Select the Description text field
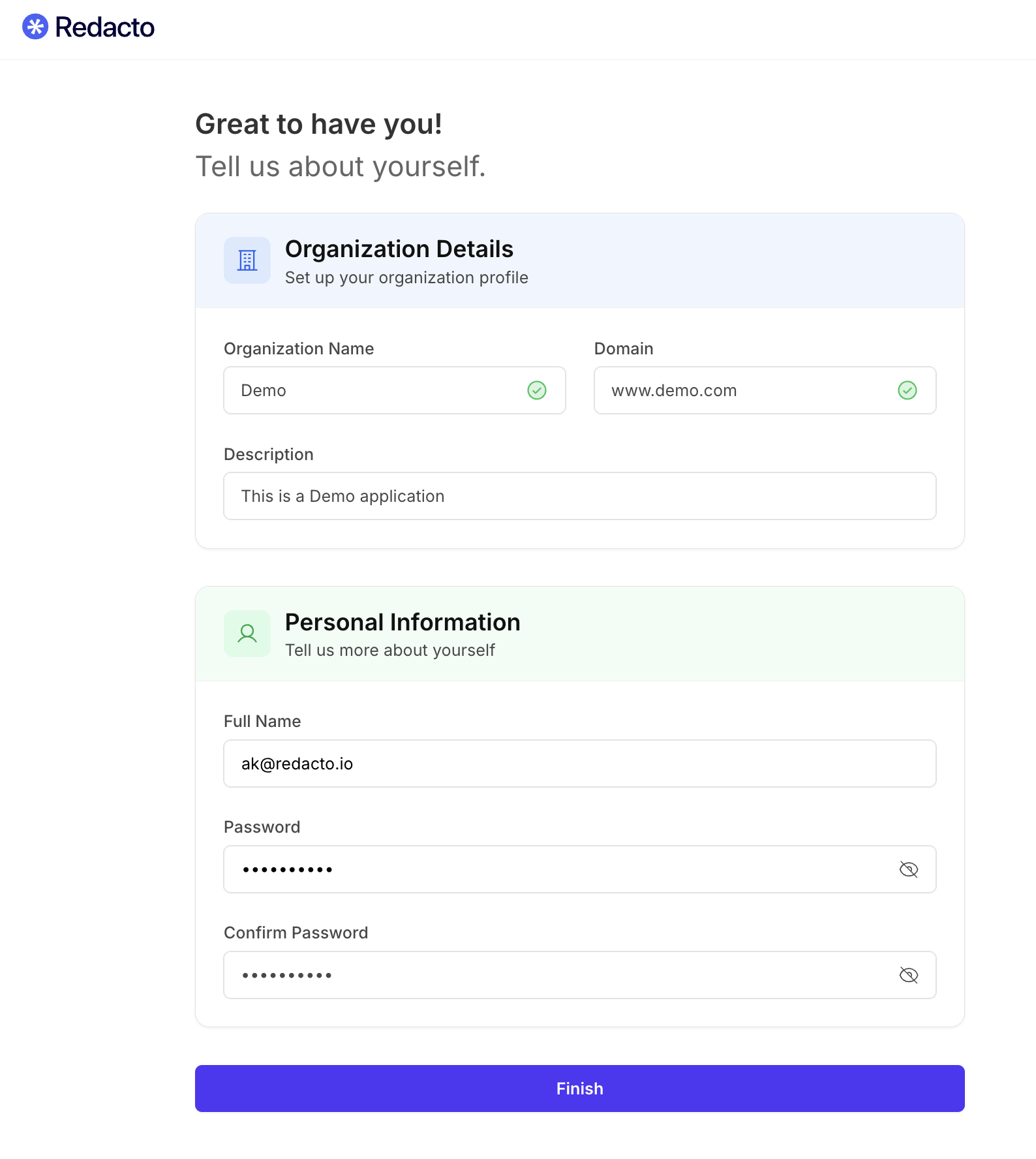Viewport: 1036px width, 1159px height. pos(579,496)
